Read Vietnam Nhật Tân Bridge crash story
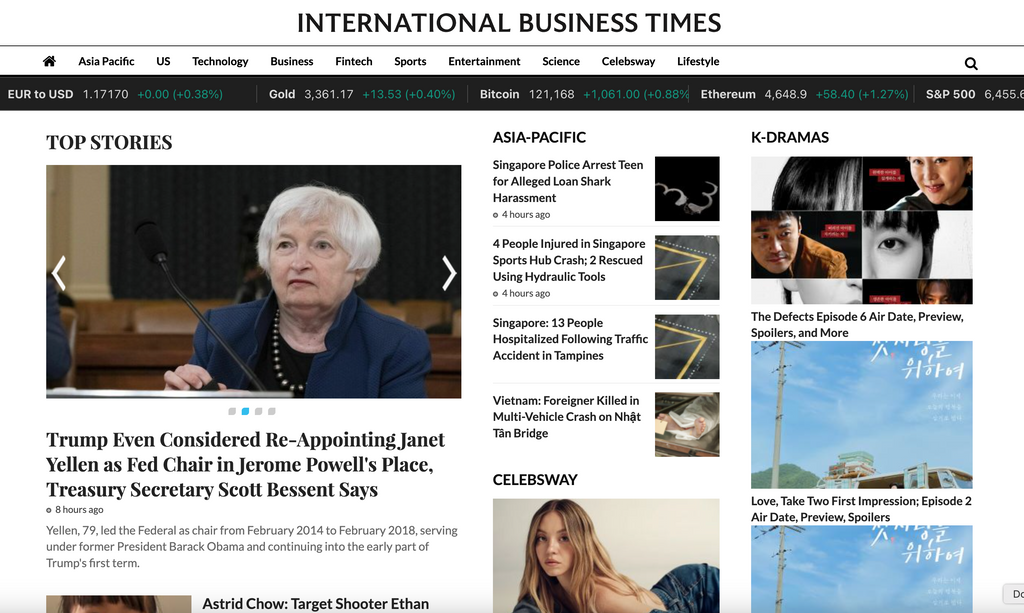This screenshot has height=613, width=1024. click(567, 417)
